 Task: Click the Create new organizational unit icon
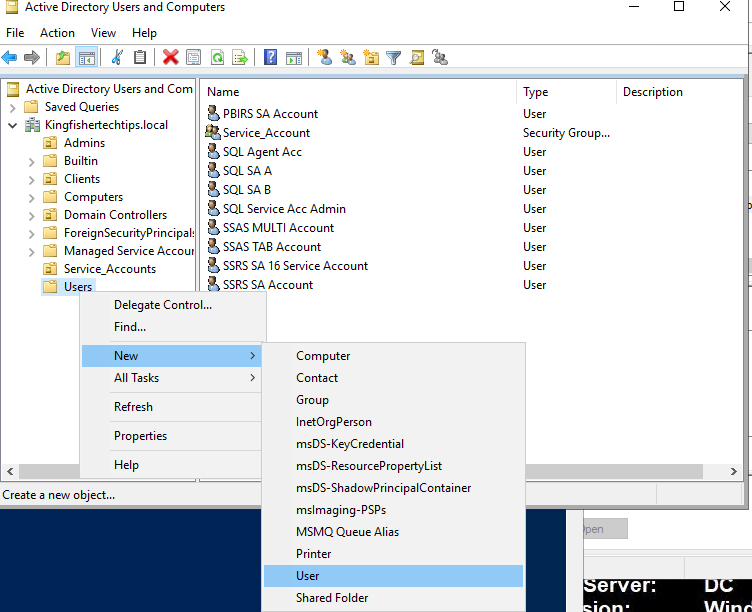371,58
